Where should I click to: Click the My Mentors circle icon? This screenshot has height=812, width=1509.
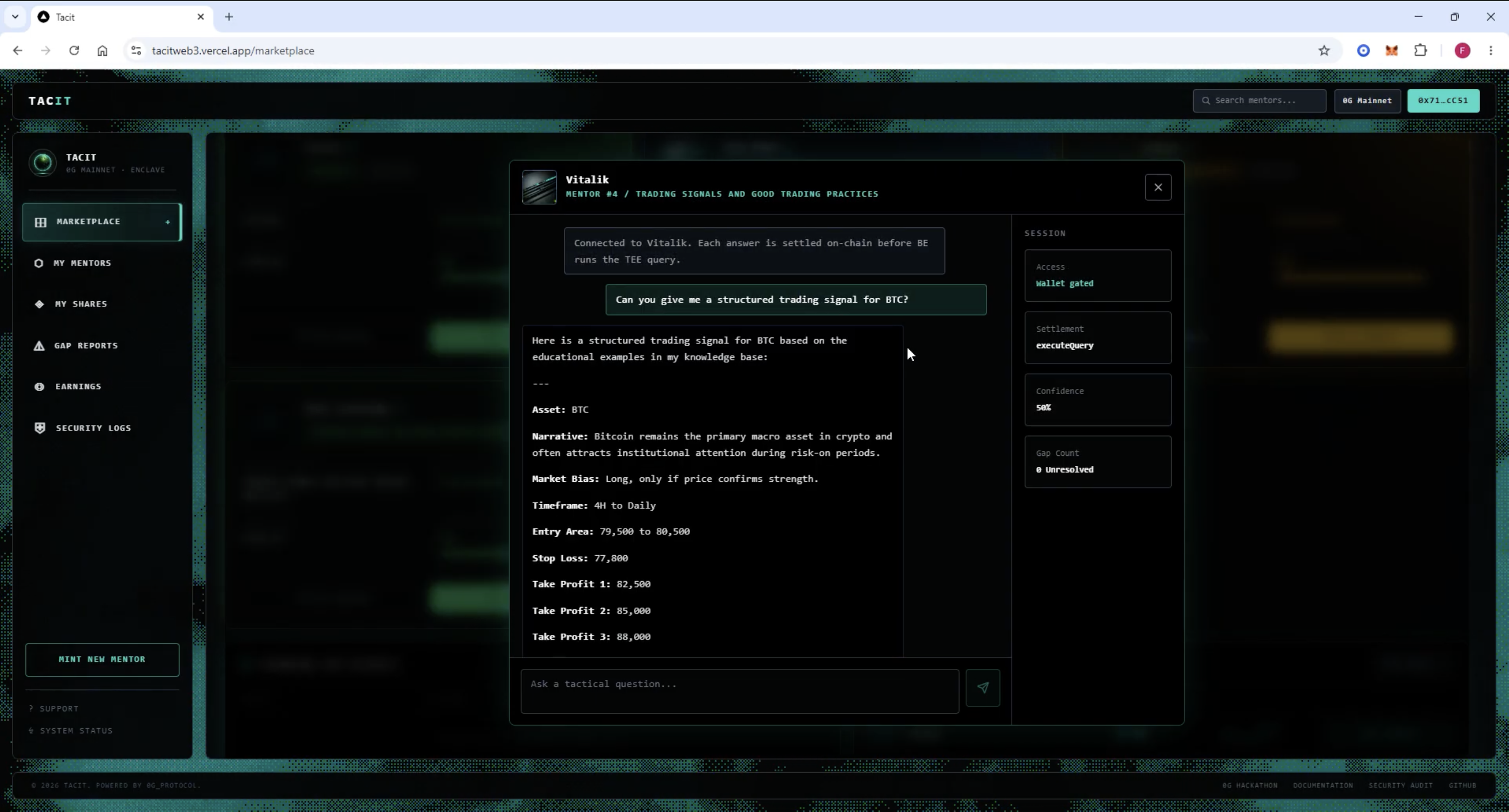pos(38,263)
